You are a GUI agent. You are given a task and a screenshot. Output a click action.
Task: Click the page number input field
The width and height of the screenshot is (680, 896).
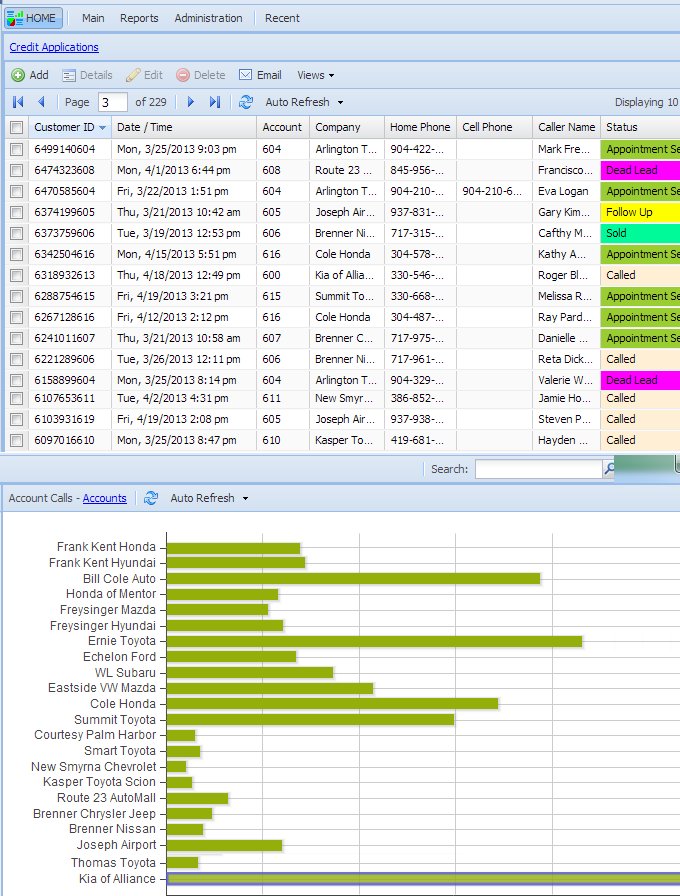(113, 102)
